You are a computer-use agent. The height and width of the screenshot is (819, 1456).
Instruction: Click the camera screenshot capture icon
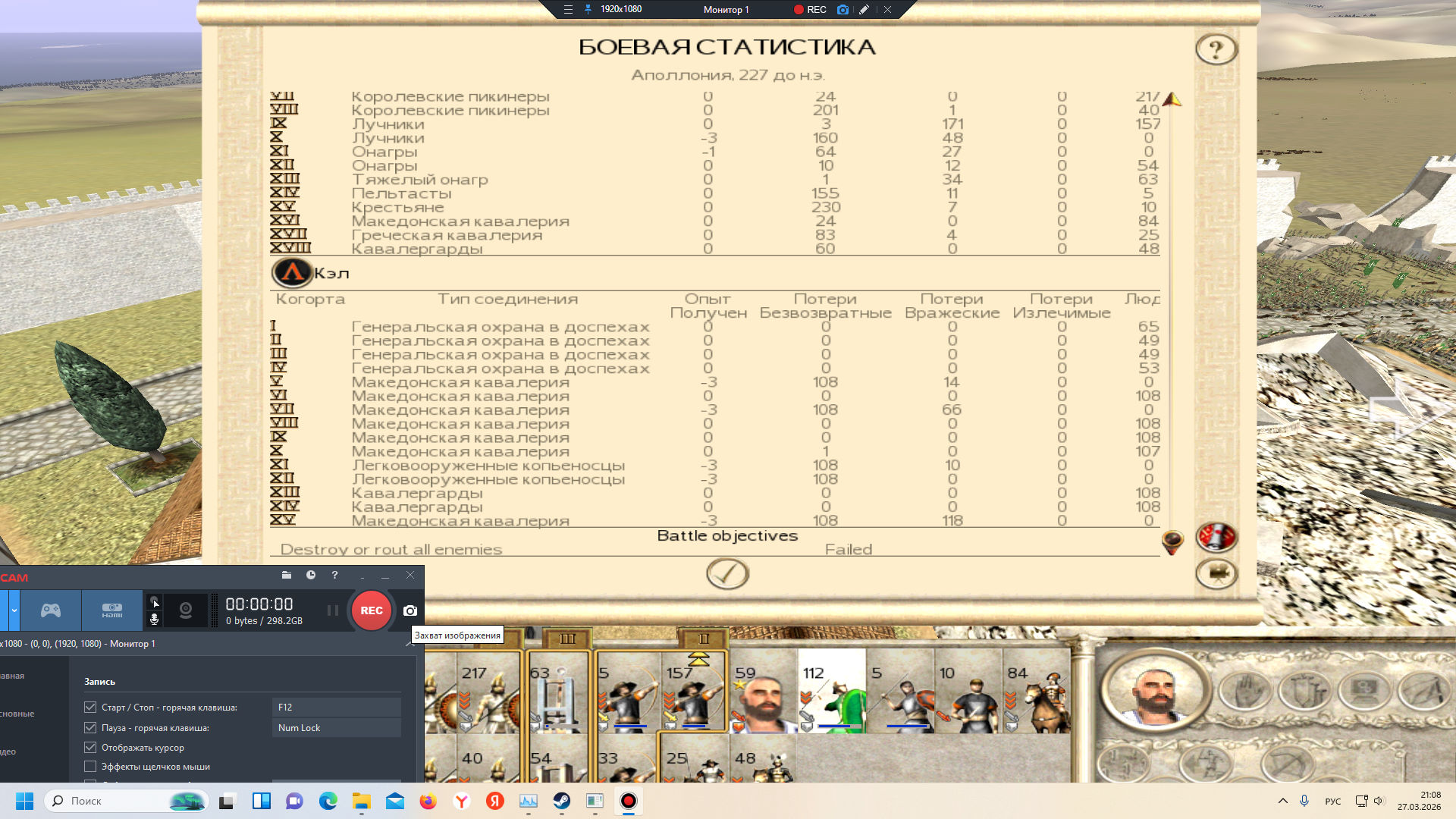coord(410,610)
